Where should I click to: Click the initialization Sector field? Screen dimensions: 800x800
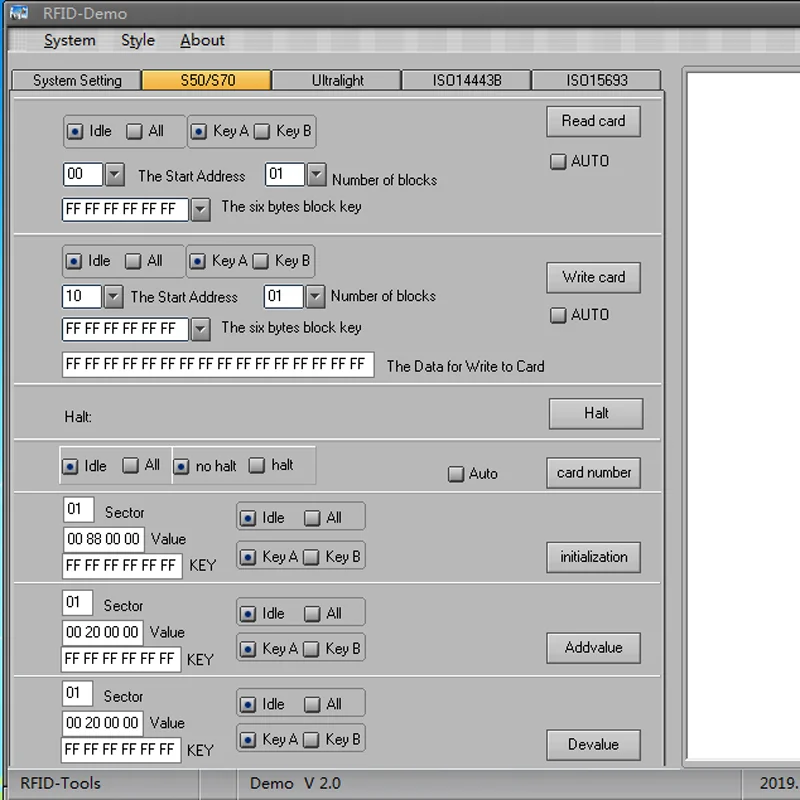click(79, 509)
